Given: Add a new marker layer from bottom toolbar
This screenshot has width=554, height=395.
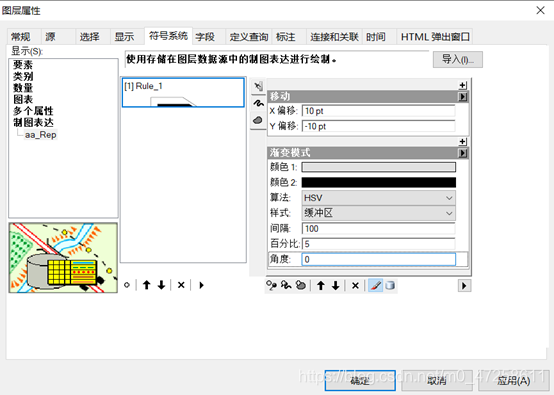Looking at the screenshot, I should point(271,285).
